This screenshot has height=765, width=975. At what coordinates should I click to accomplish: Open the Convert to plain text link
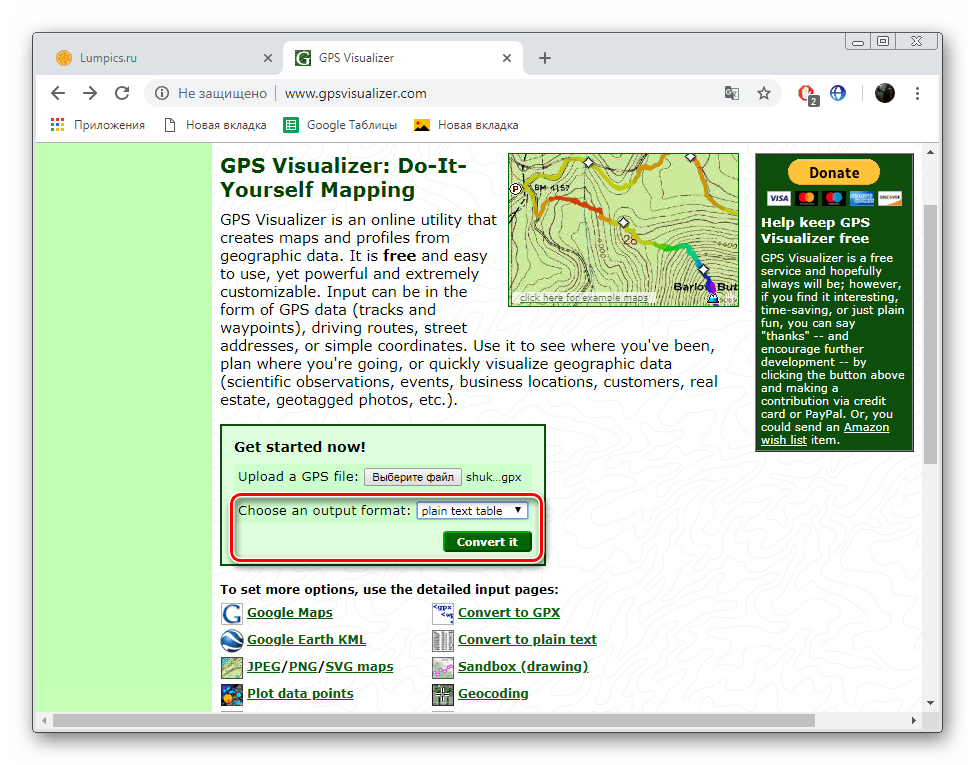coord(527,639)
